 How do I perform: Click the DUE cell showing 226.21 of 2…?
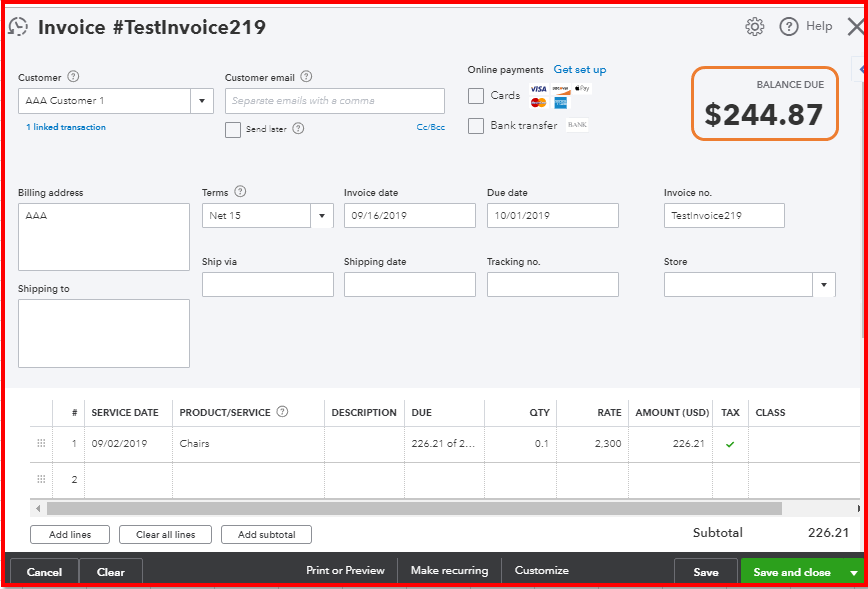pos(445,444)
